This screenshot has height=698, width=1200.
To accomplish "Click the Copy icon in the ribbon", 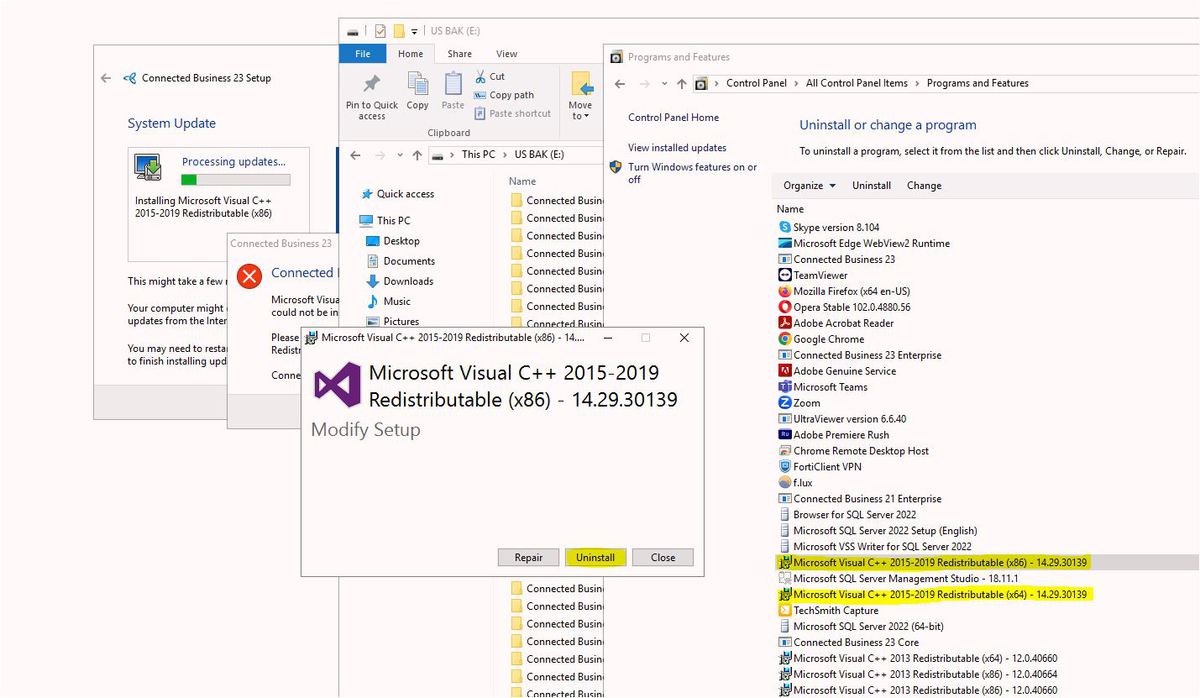I will (417, 86).
